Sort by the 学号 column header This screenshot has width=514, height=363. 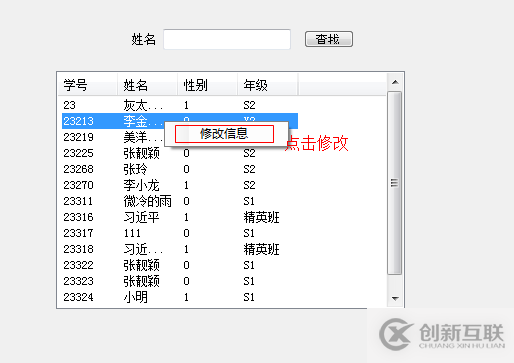coord(88,85)
